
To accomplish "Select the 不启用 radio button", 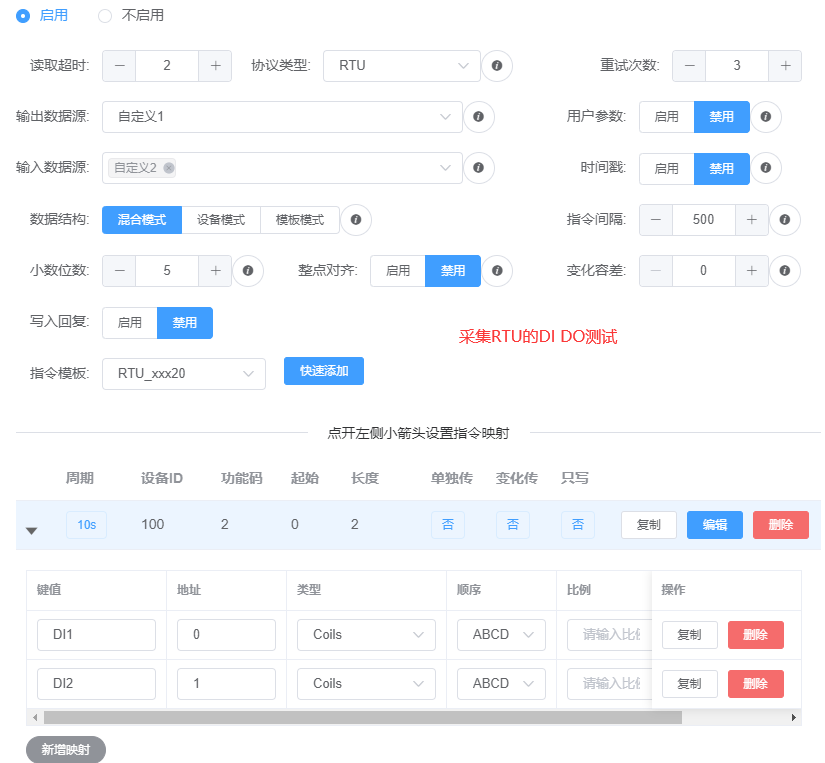I will 105,15.
